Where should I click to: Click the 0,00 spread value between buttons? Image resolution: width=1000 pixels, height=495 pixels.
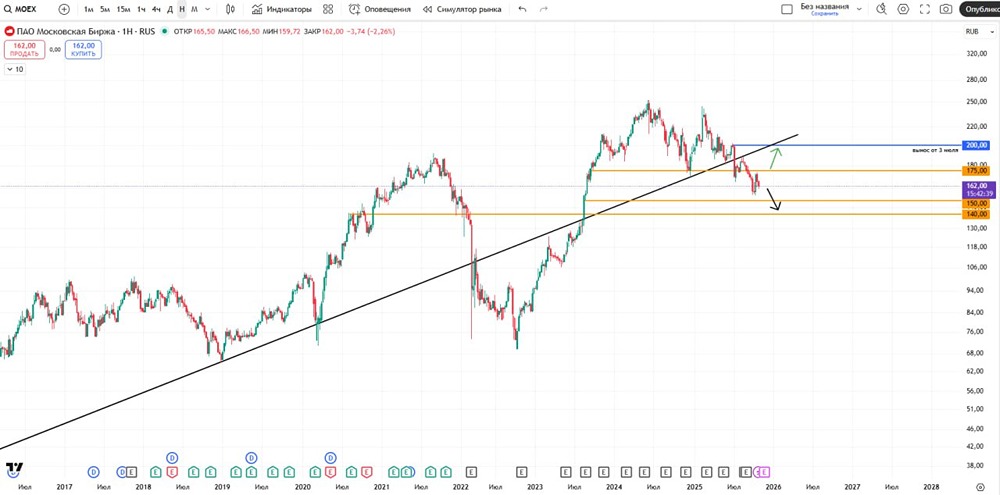[x=55, y=49]
